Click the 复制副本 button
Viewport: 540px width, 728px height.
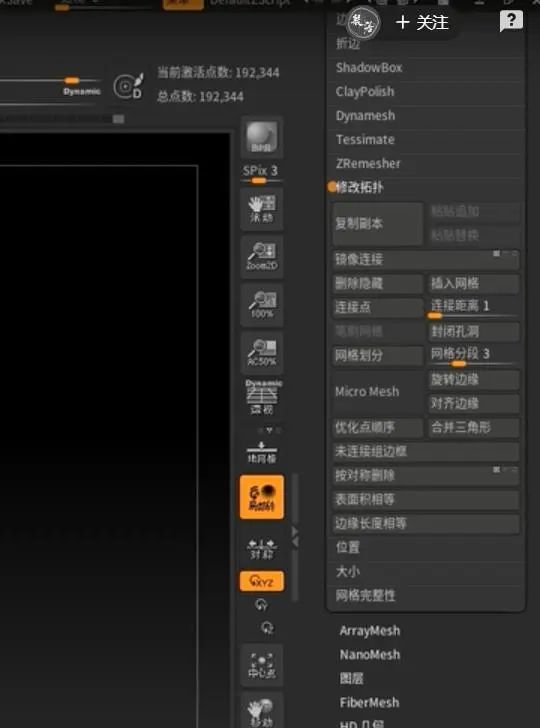pyautogui.click(x=378, y=224)
